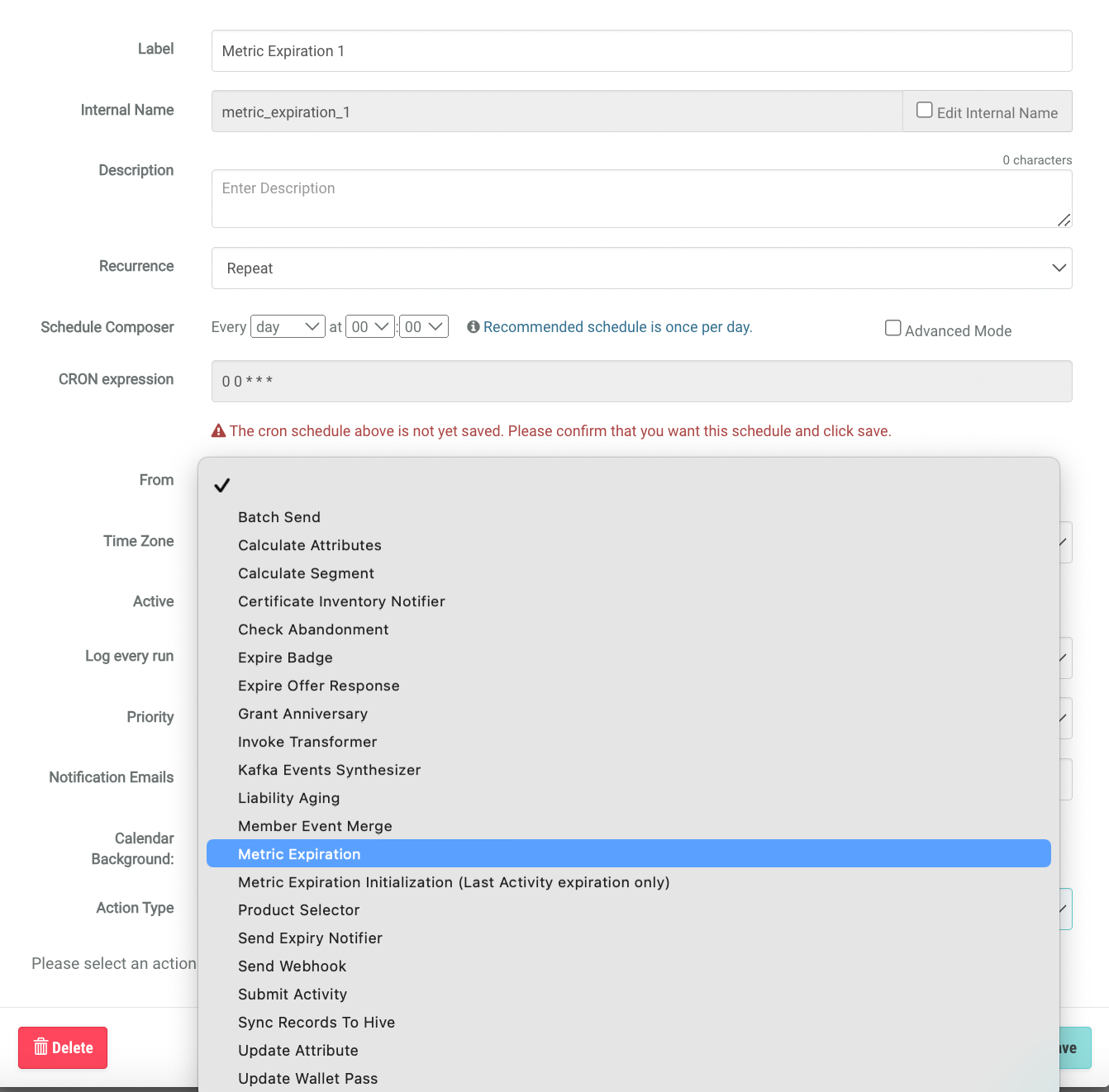The height and width of the screenshot is (1092, 1109).
Task: Open the hour selector dropdown after 'at'
Action: coord(370,327)
